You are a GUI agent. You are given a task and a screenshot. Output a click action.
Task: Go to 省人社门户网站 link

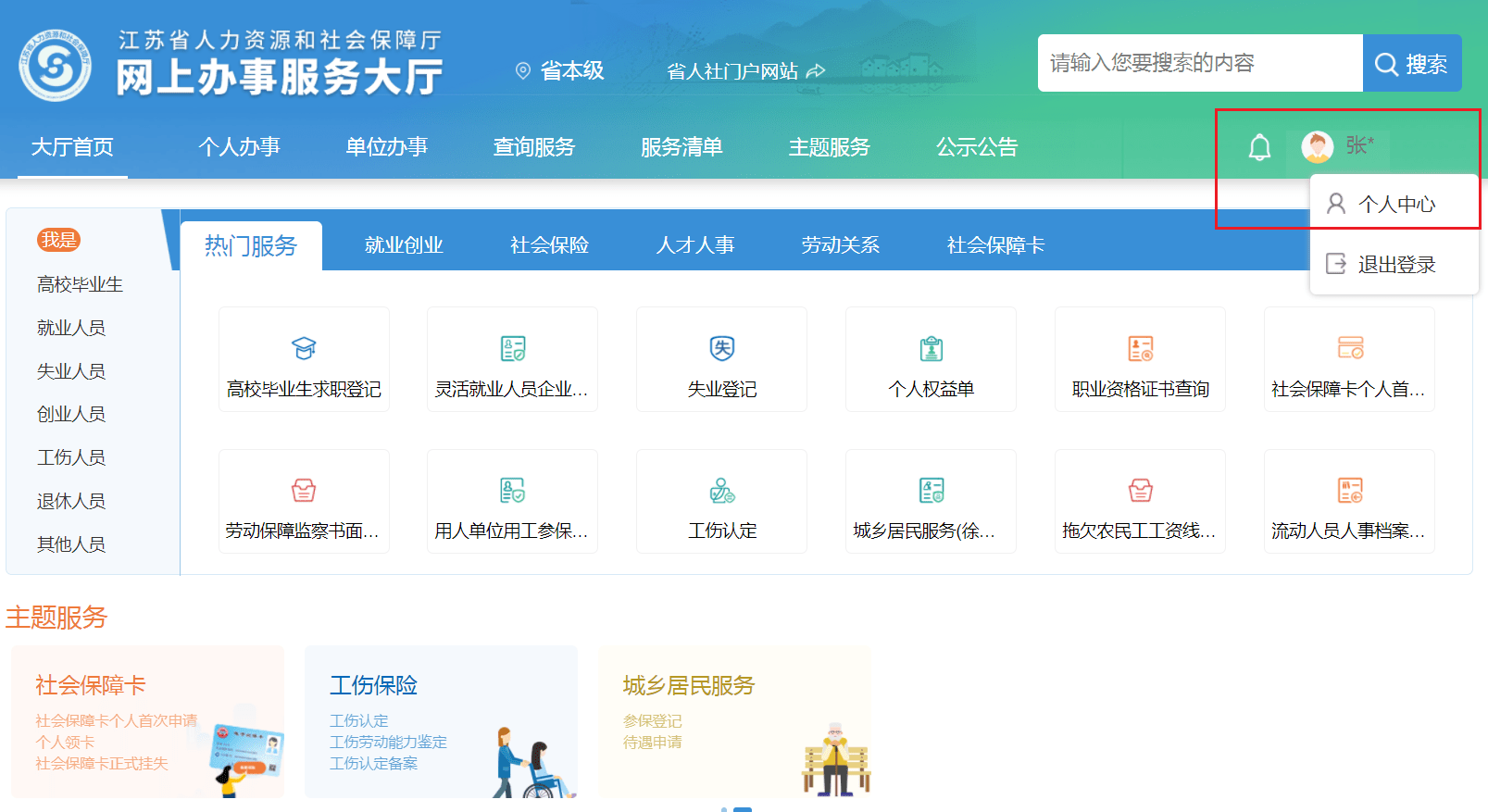point(744,71)
